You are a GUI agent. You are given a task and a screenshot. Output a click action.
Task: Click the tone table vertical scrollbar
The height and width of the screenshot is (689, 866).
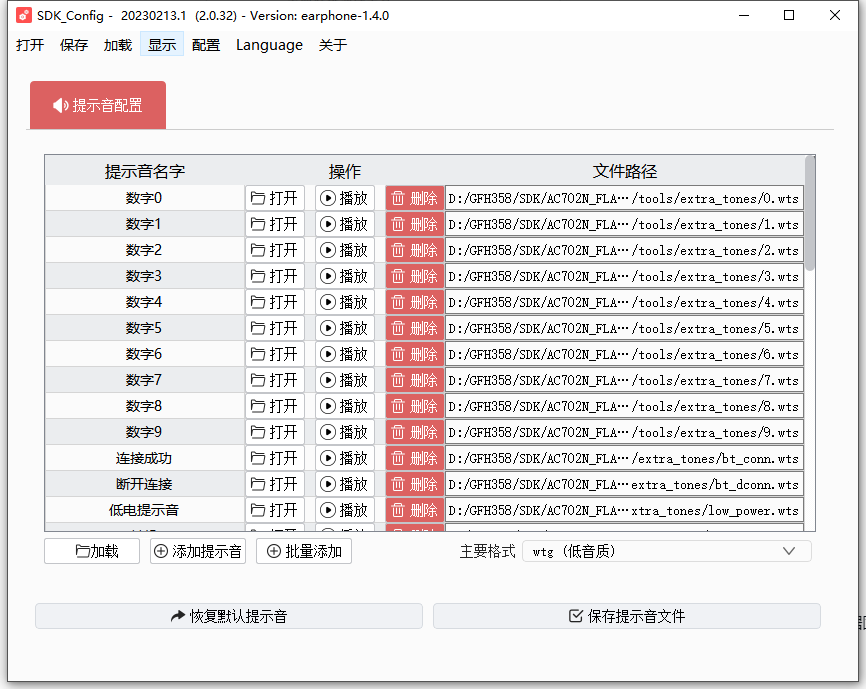point(810,213)
